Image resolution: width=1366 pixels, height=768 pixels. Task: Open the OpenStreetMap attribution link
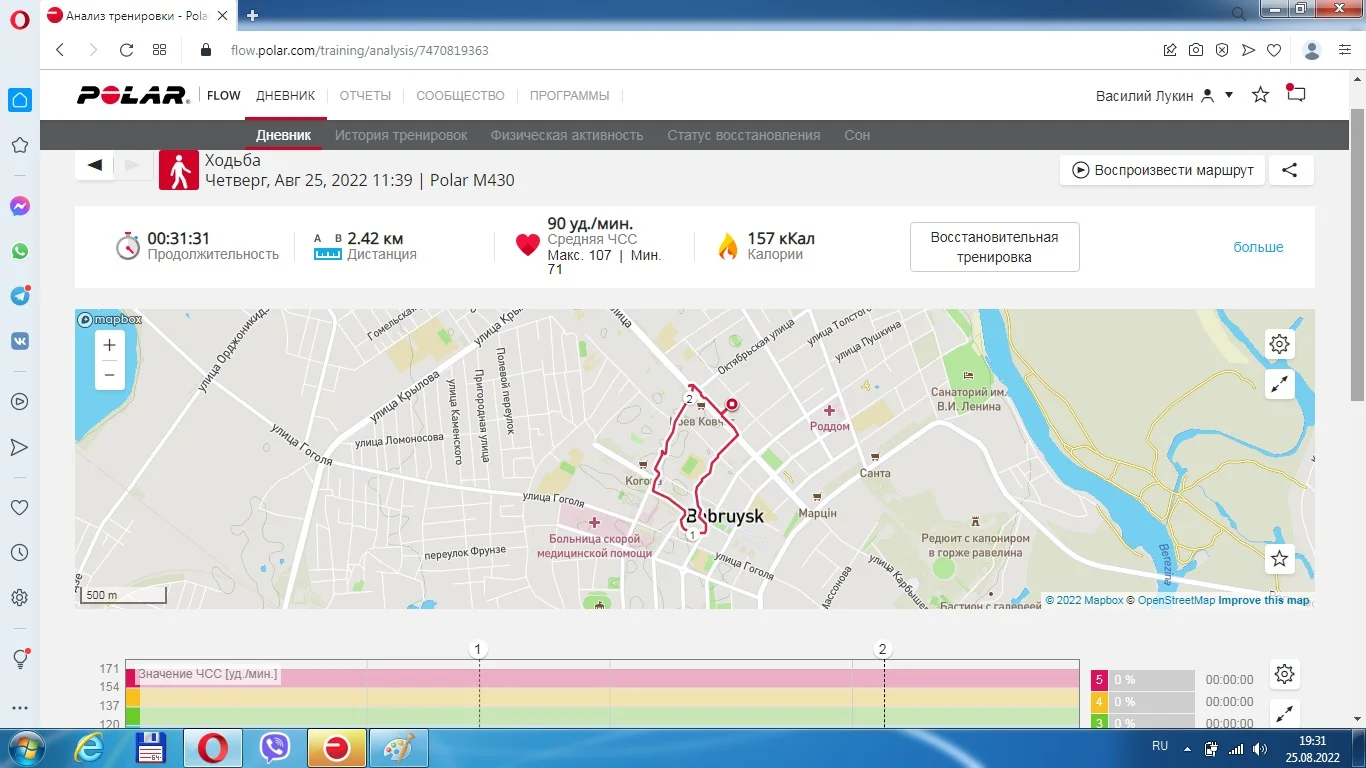tap(1176, 600)
